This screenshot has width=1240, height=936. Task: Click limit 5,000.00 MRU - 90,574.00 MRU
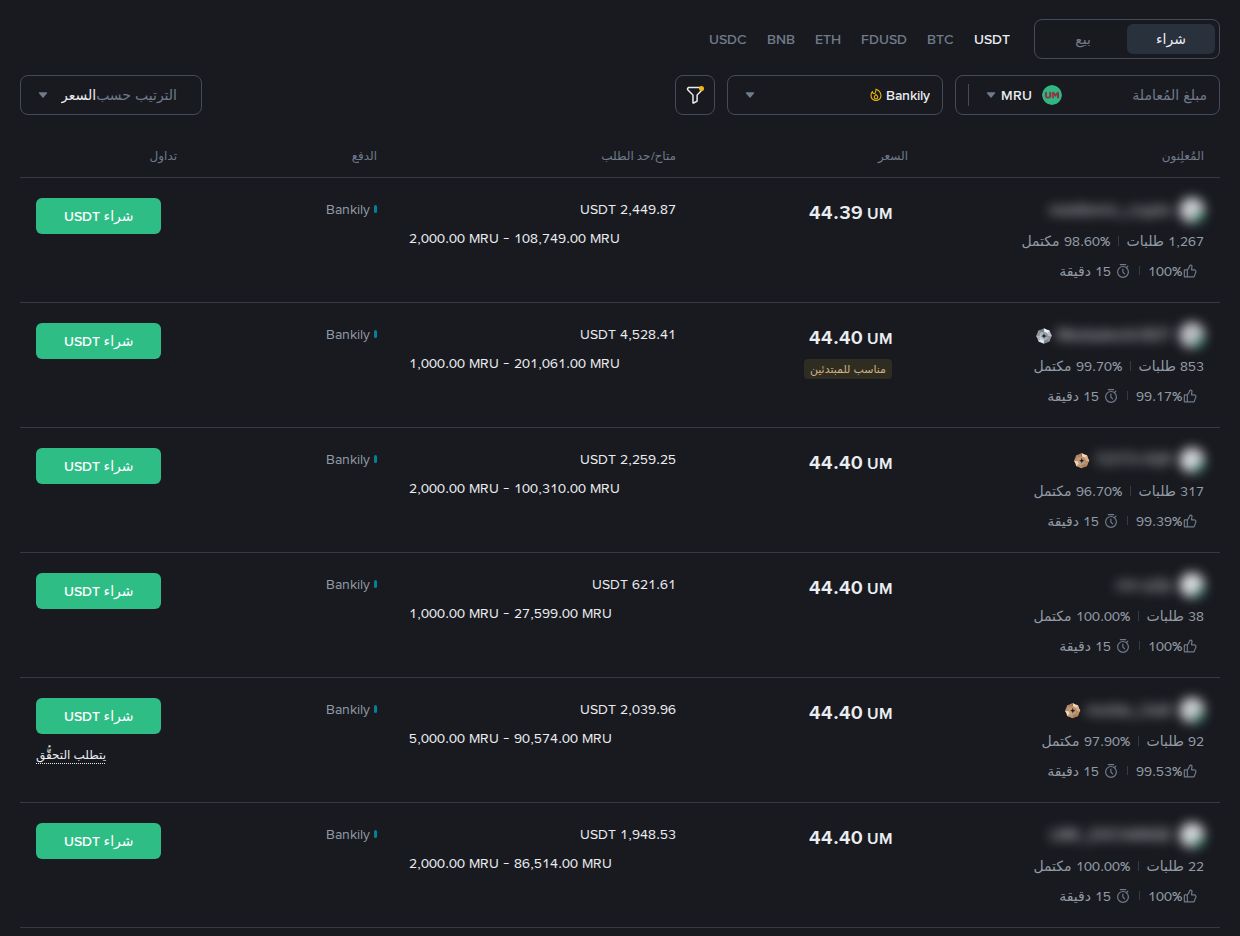point(510,739)
